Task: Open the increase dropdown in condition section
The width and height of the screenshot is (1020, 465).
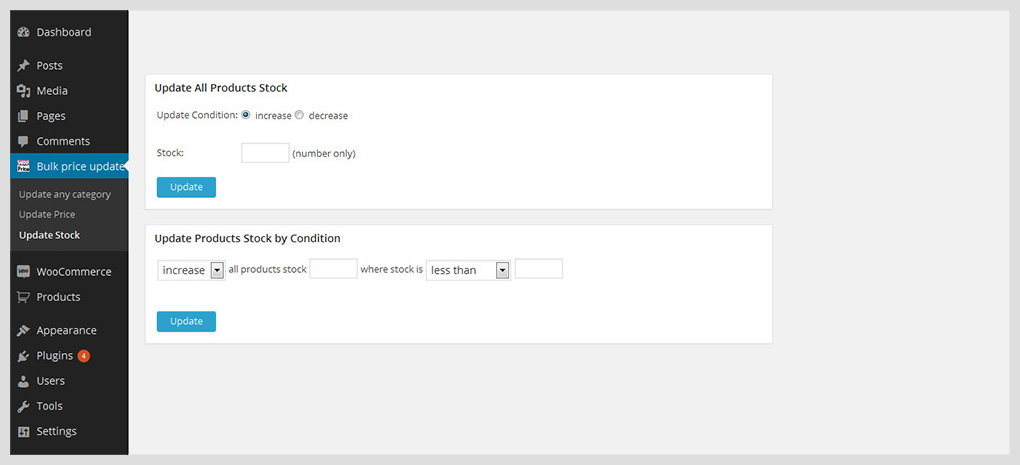Action: point(191,270)
